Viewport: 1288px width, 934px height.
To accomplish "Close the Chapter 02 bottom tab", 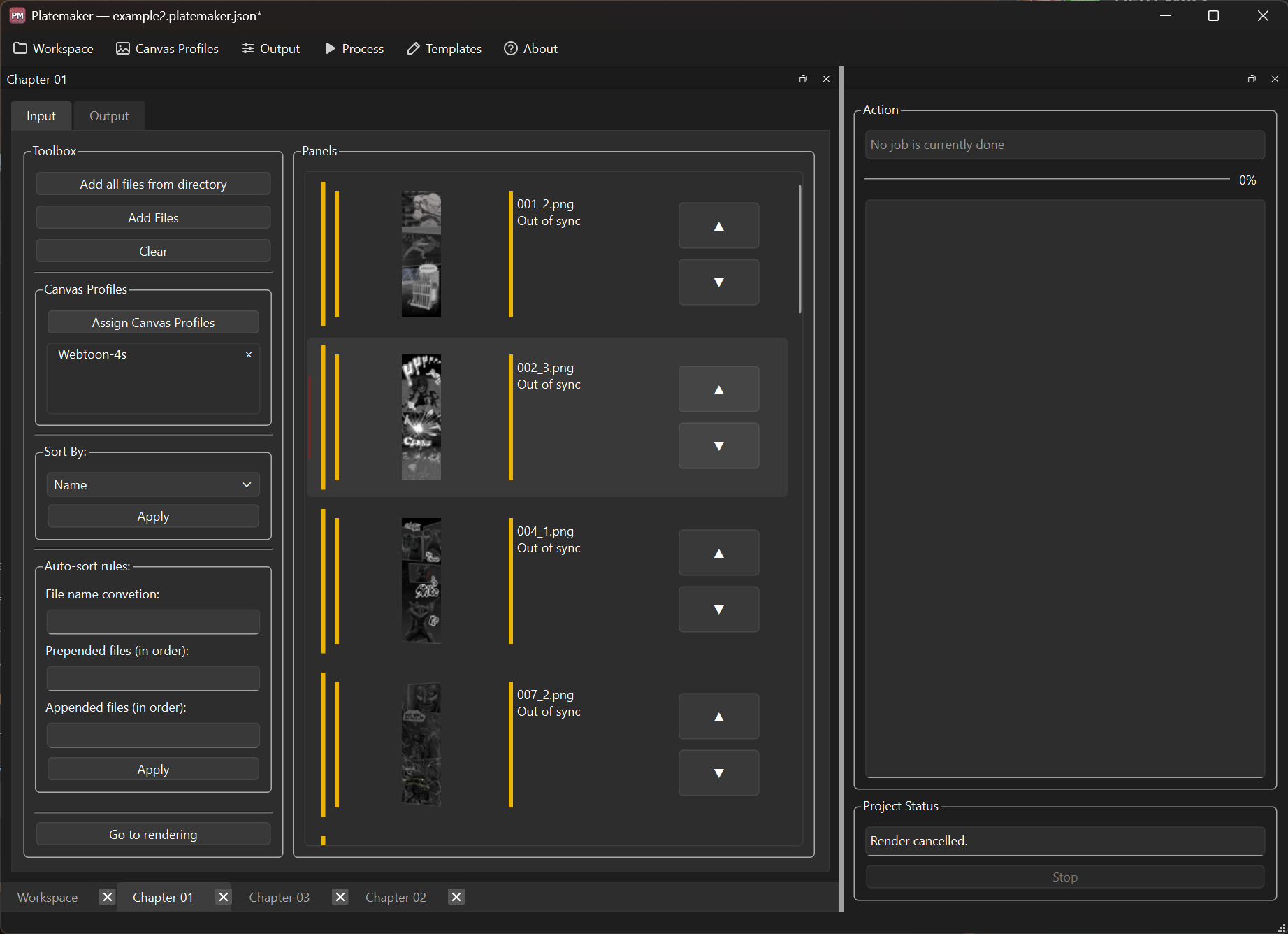I will pos(456,897).
